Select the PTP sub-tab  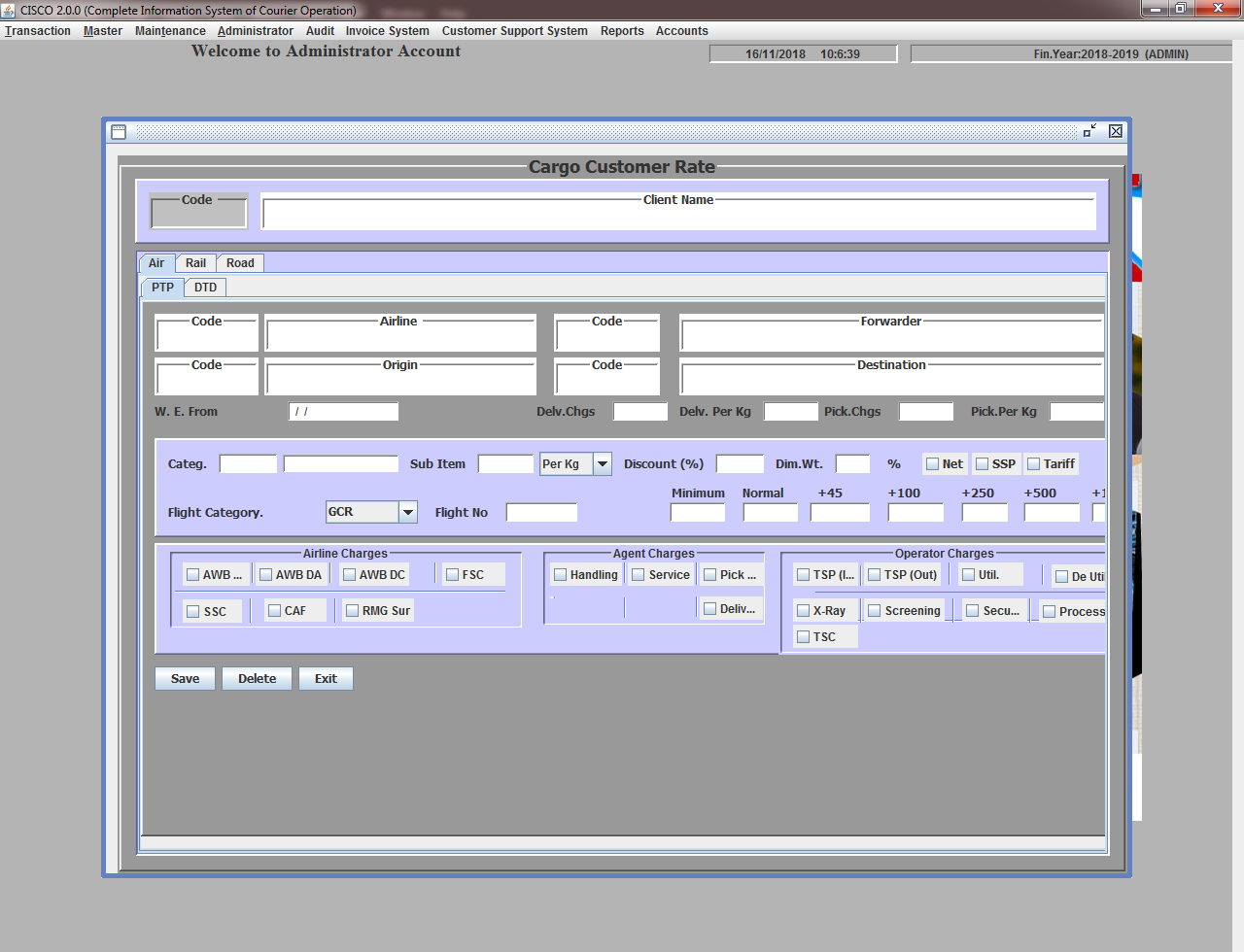coord(162,288)
